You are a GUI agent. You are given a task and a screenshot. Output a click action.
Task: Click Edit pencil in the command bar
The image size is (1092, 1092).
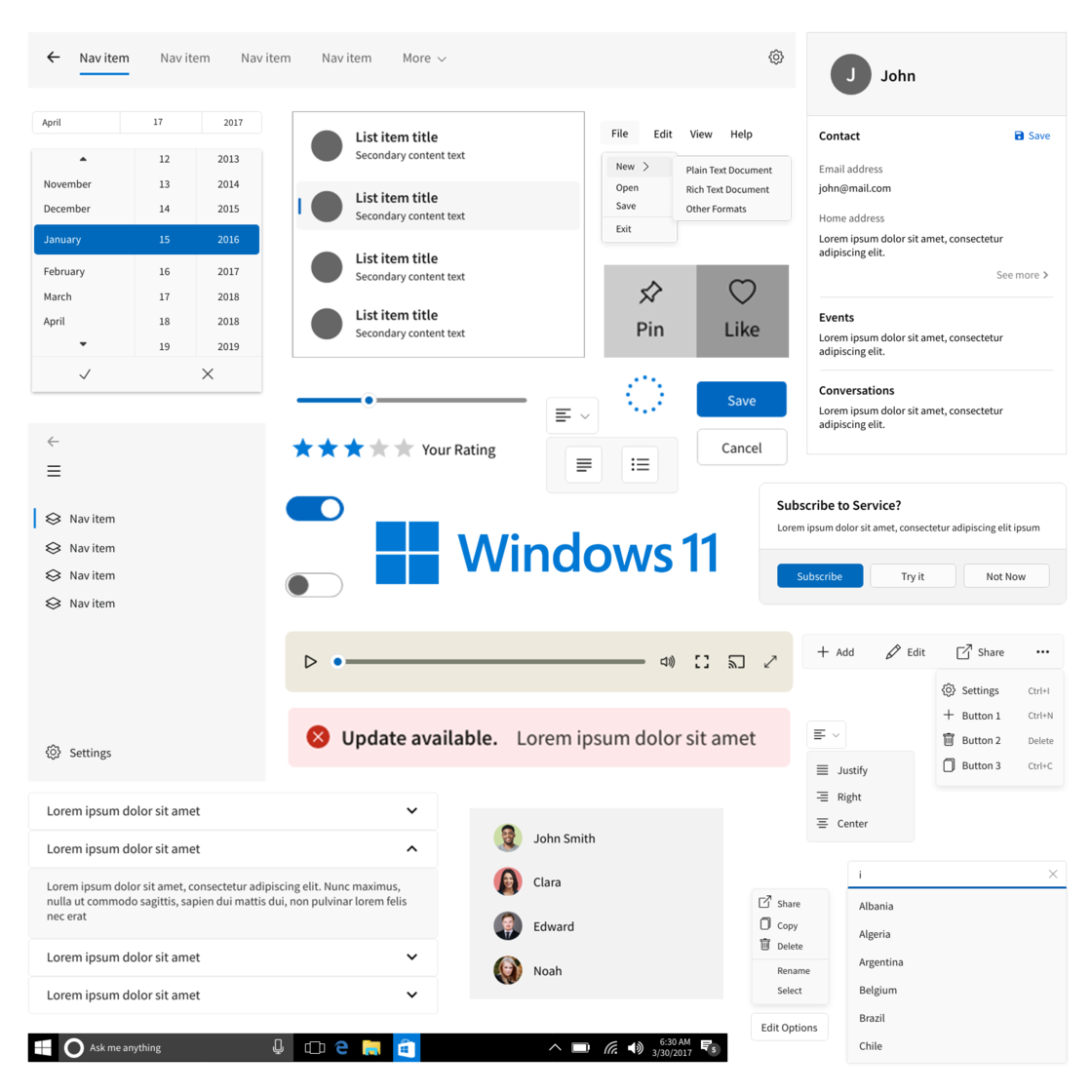coord(906,652)
